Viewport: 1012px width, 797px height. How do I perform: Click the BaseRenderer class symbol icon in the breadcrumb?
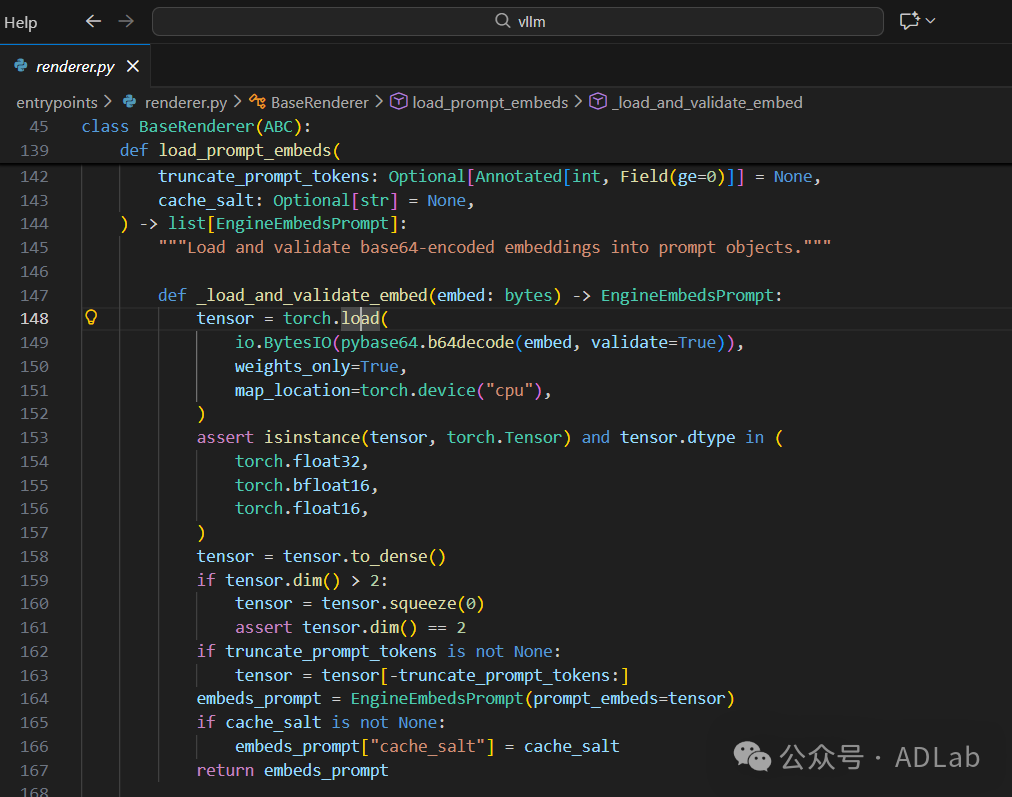click(257, 102)
